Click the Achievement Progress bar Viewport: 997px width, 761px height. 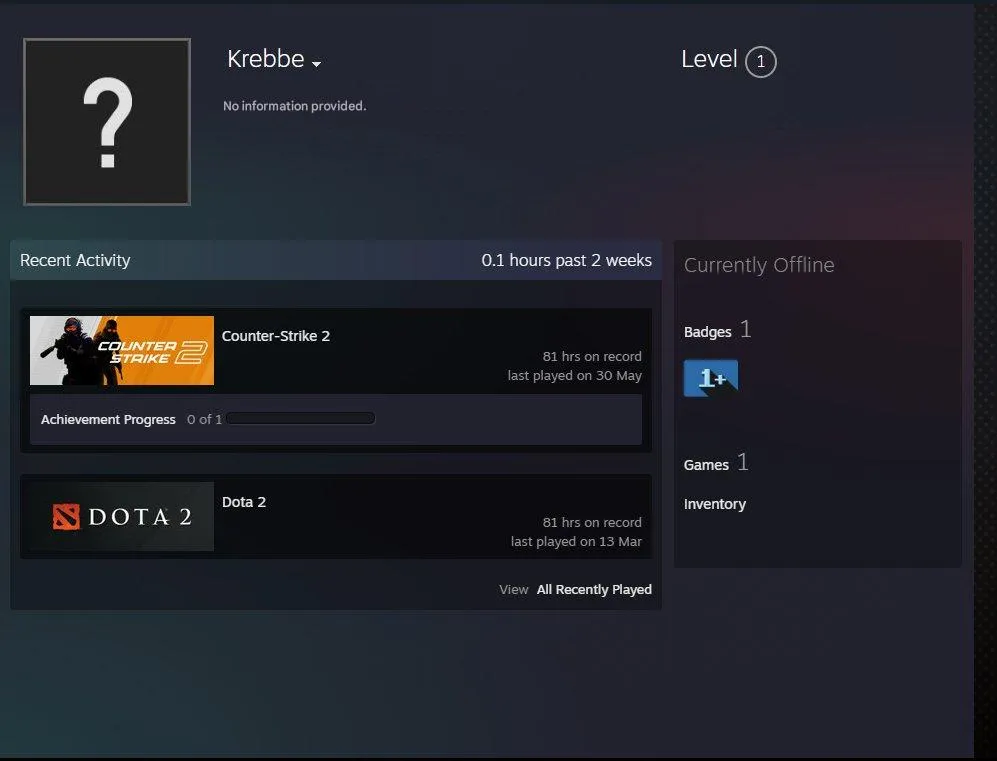point(300,418)
